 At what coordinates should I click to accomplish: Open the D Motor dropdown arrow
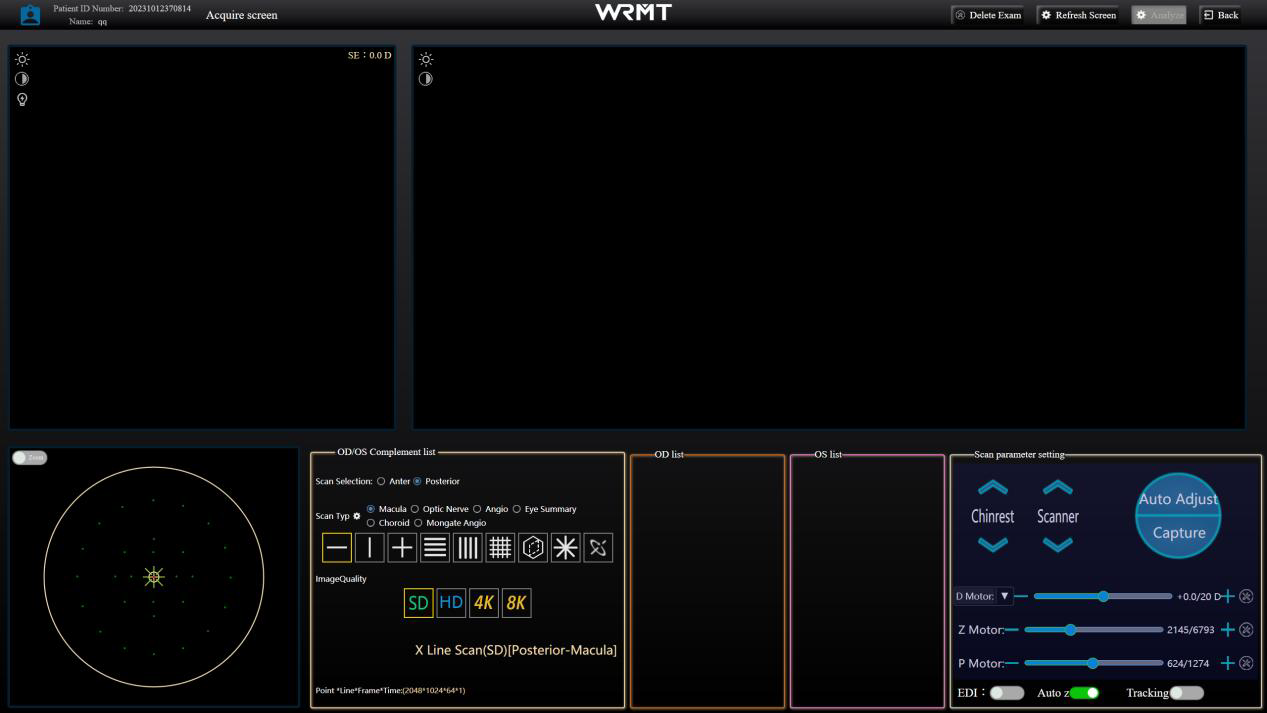tap(1005, 596)
